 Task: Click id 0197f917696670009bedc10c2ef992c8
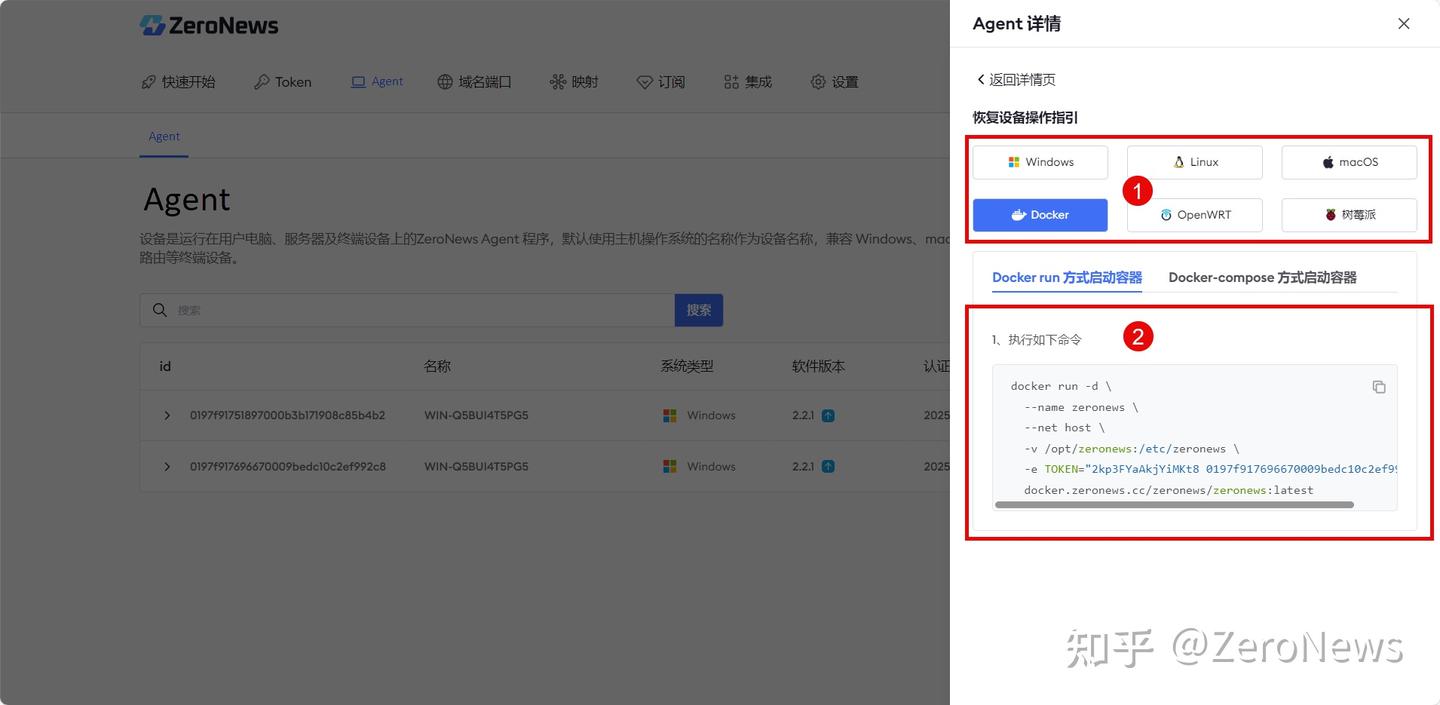tap(288, 466)
